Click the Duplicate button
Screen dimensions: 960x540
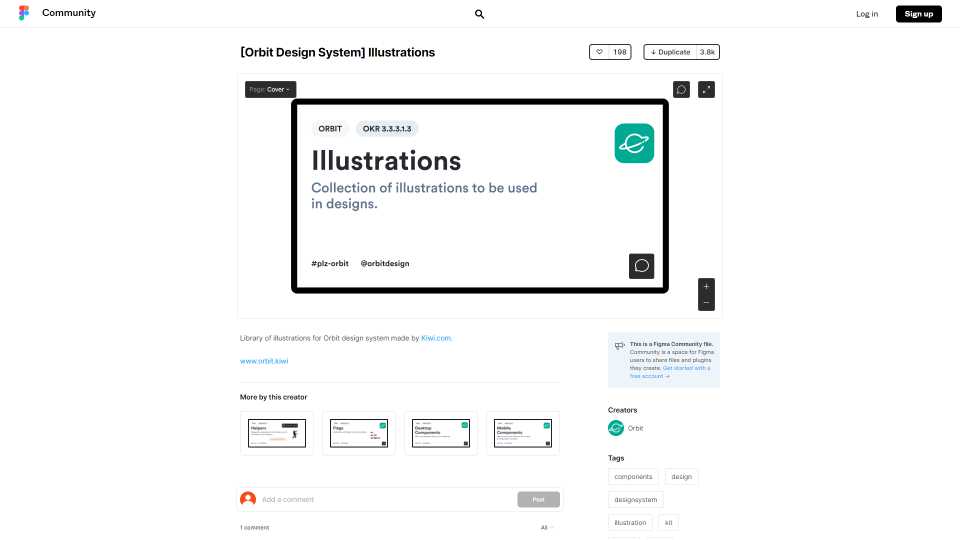click(670, 52)
